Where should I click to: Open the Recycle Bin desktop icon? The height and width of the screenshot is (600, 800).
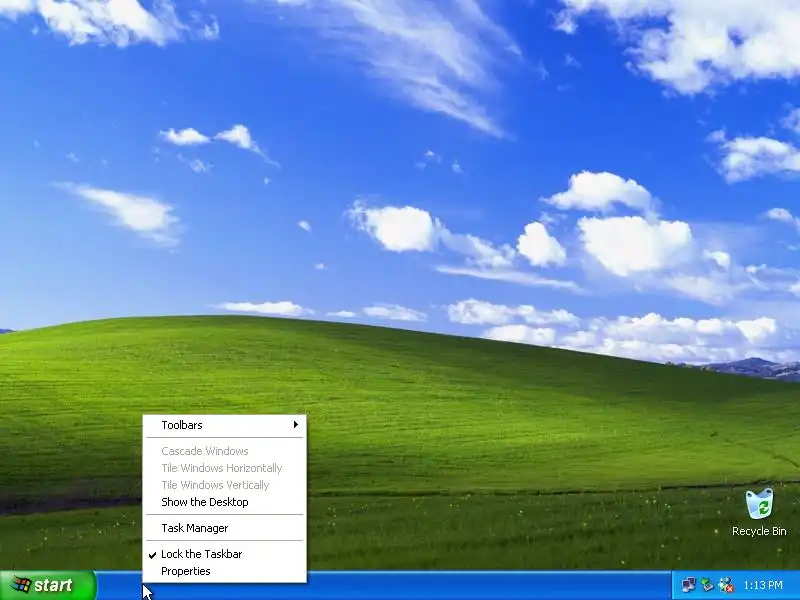point(759,512)
